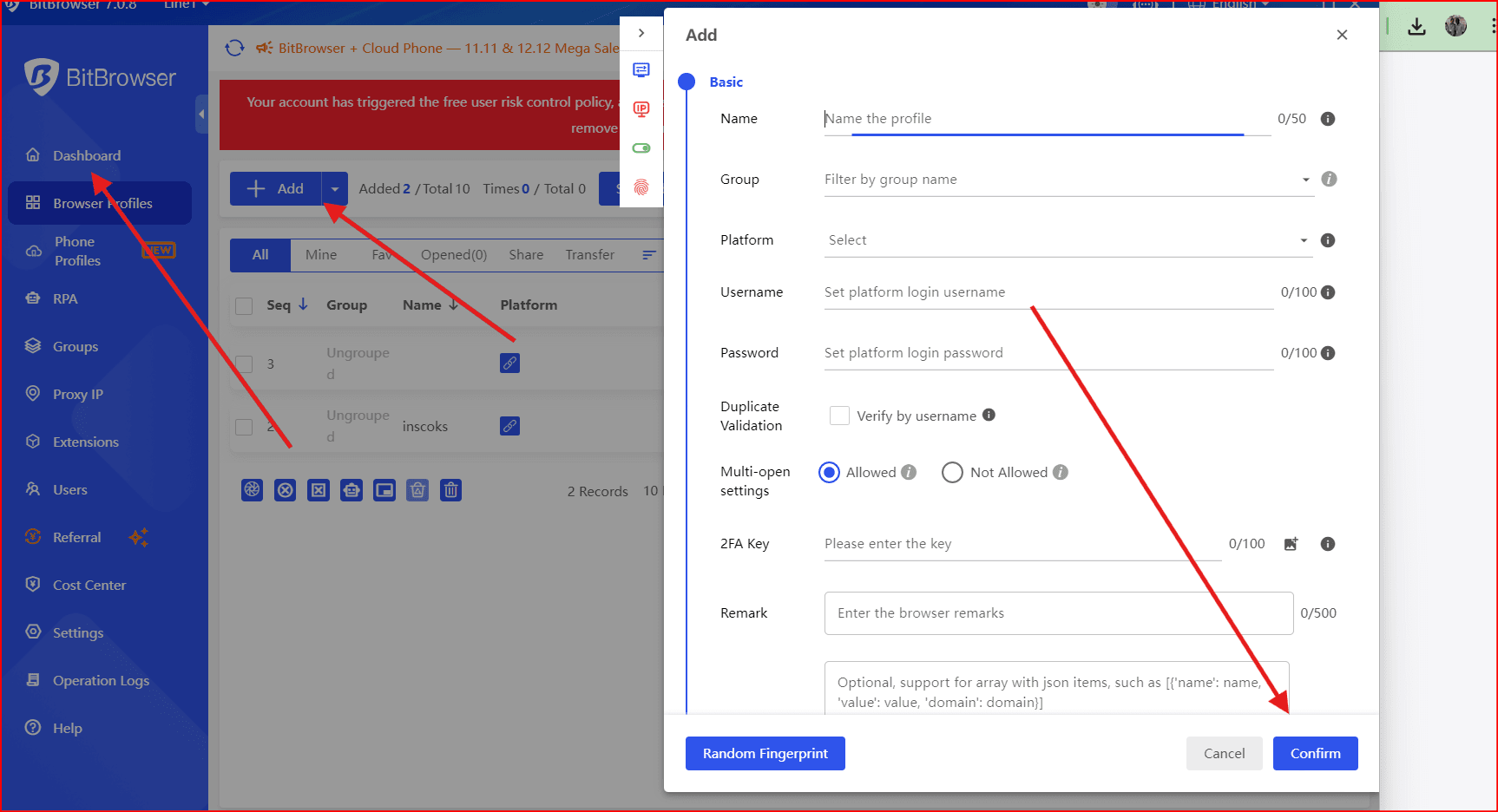Open dropdown arrow beside Add button

click(x=335, y=189)
